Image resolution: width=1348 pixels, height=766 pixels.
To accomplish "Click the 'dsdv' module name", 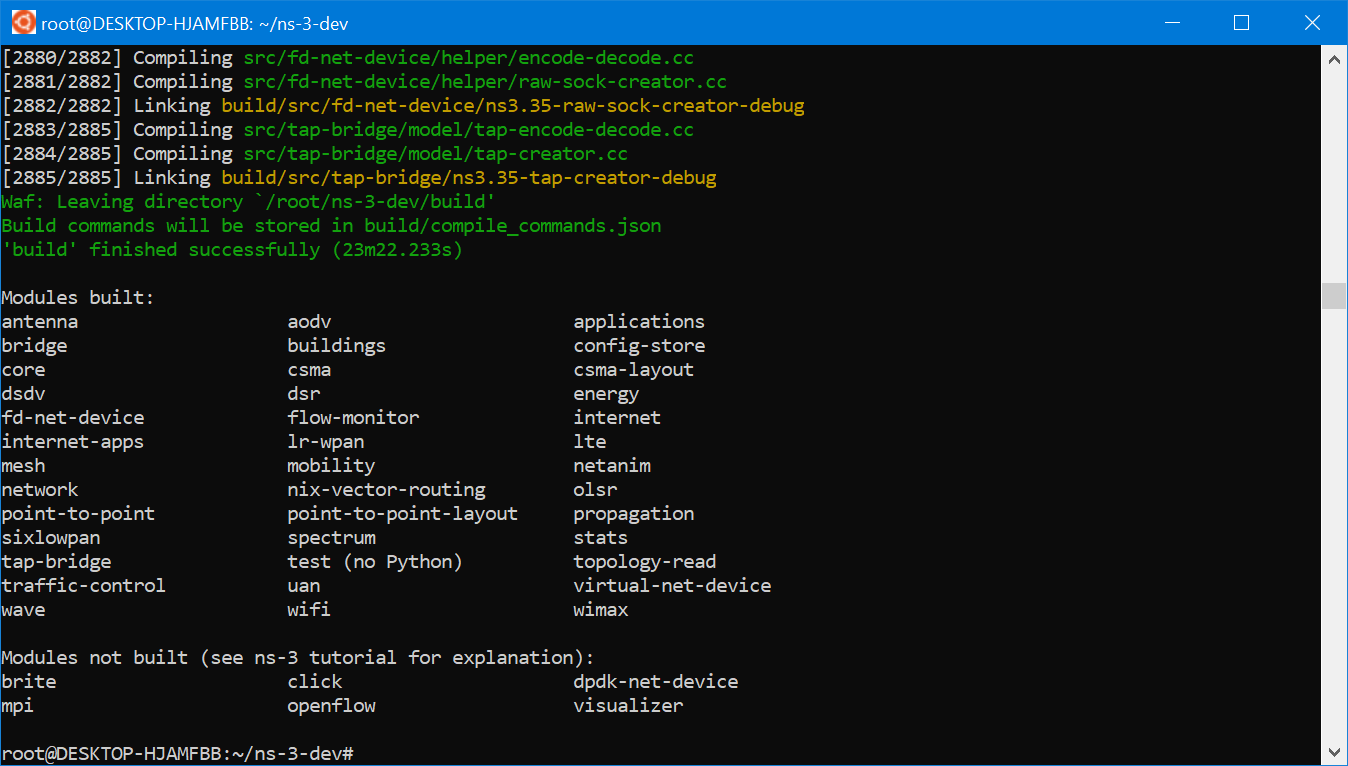I will click(x=24, y=394).
